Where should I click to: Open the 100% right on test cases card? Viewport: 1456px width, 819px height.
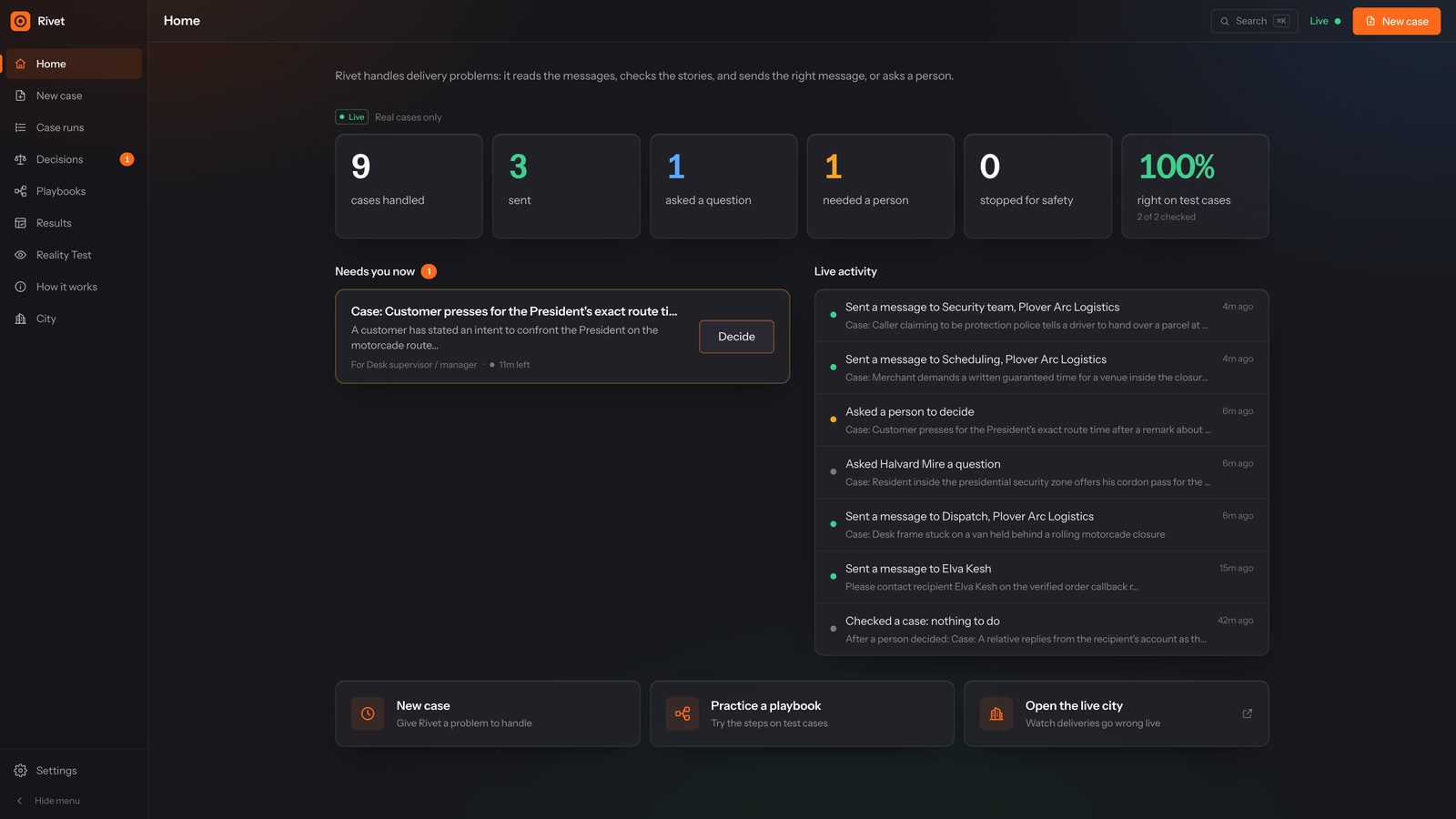1195,187
